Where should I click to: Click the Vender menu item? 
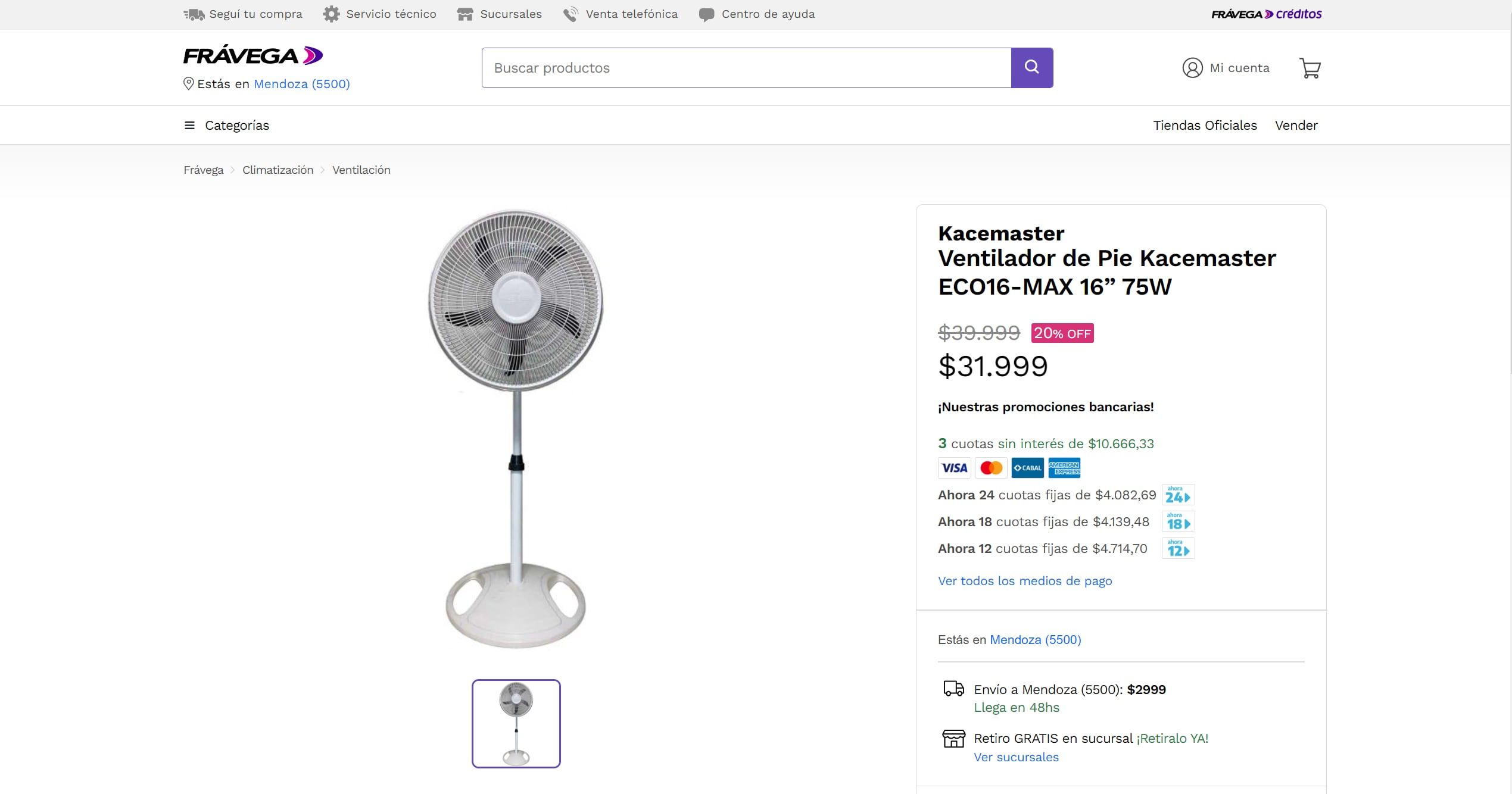pyautogui.click(x=1296, y=125)
